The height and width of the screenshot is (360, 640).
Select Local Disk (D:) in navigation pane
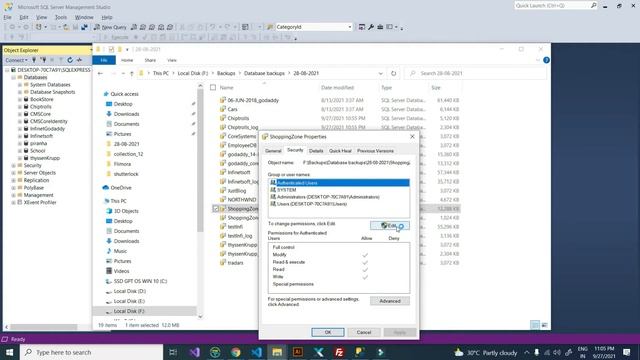click(129, 291)
